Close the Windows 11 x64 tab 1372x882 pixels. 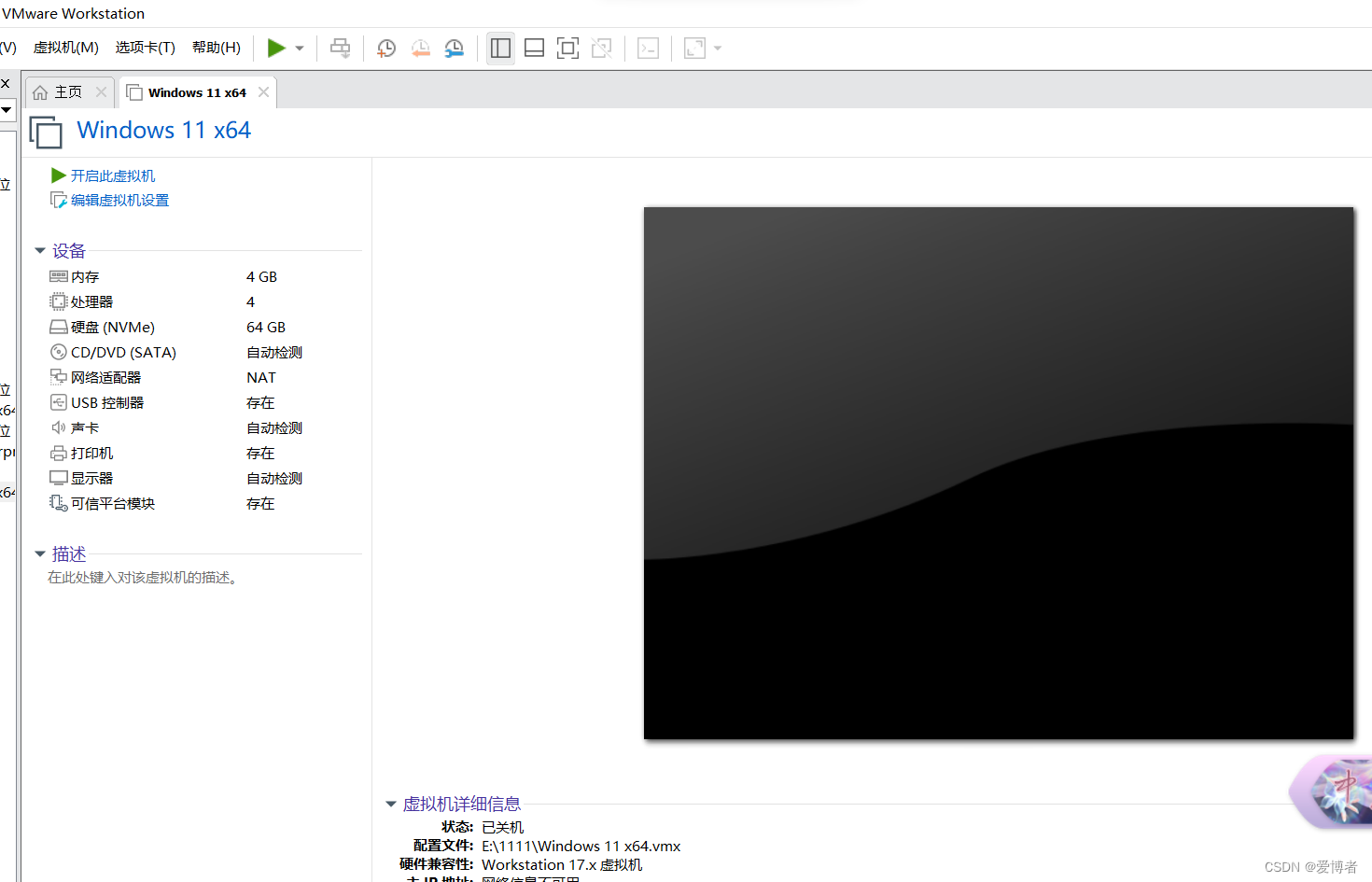264,92
